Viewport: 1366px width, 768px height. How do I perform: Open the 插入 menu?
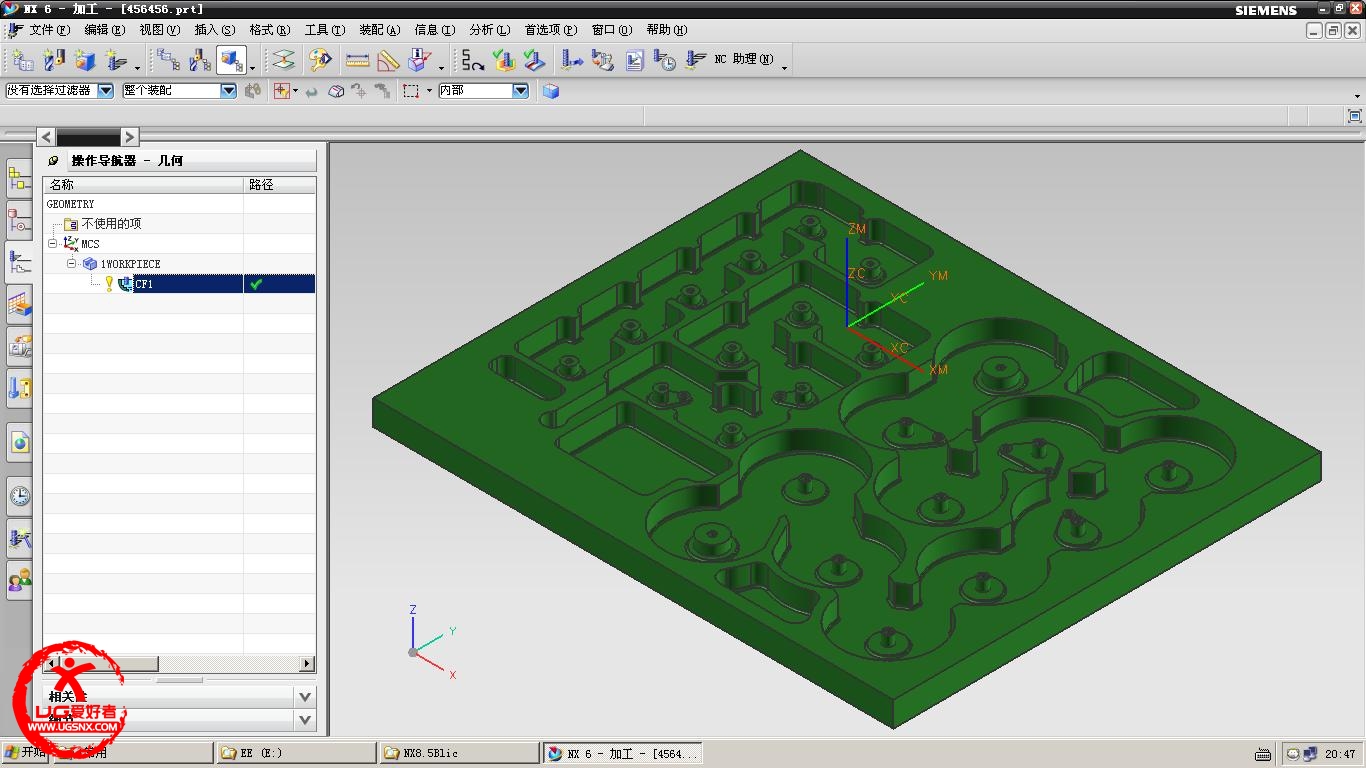pyautogui.click(x=214, y=30)
